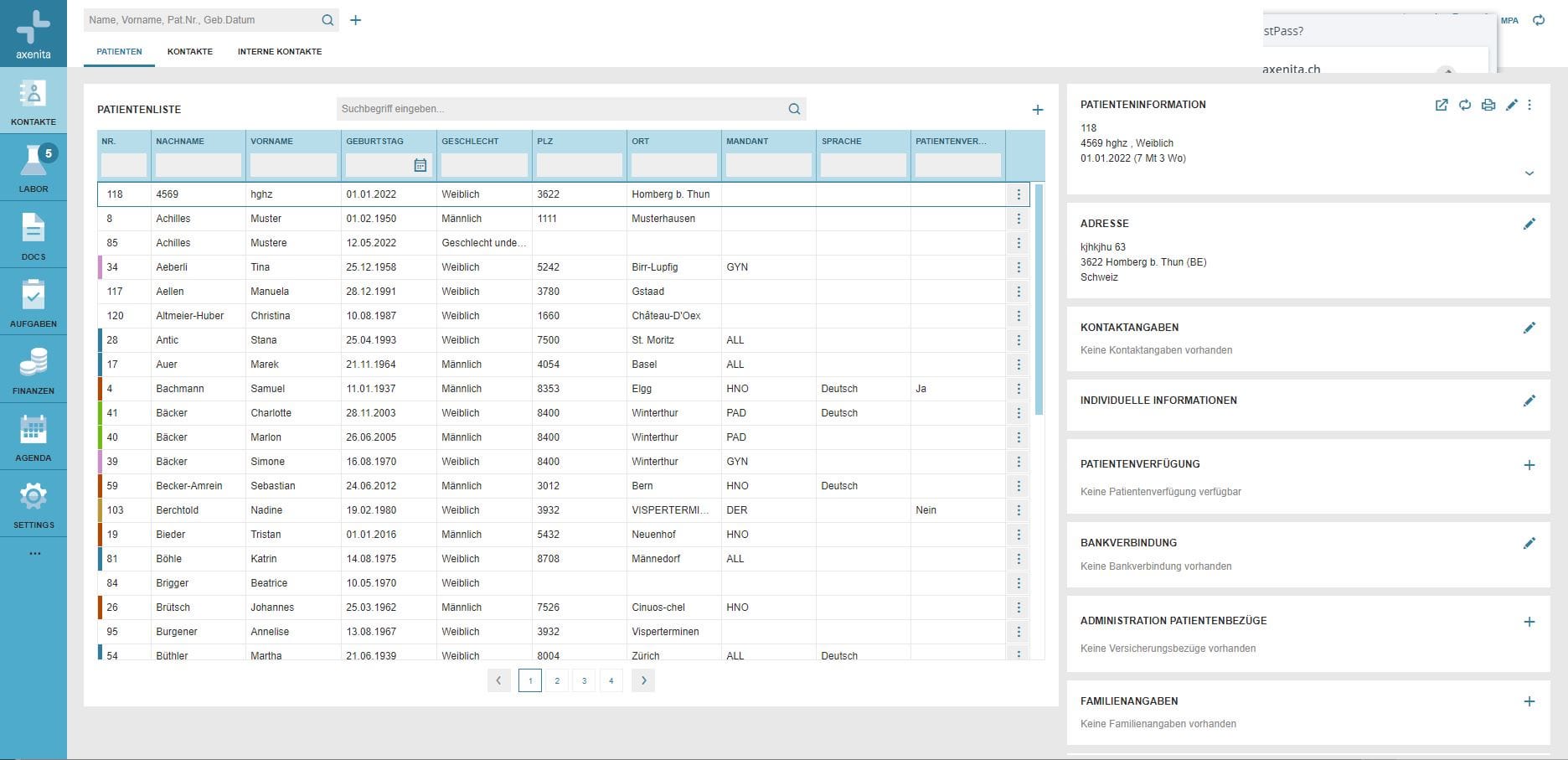Add entry with Patientenliste plus icon
This screenshot has height=760, width=1568.
click(x=1038, y=110)
